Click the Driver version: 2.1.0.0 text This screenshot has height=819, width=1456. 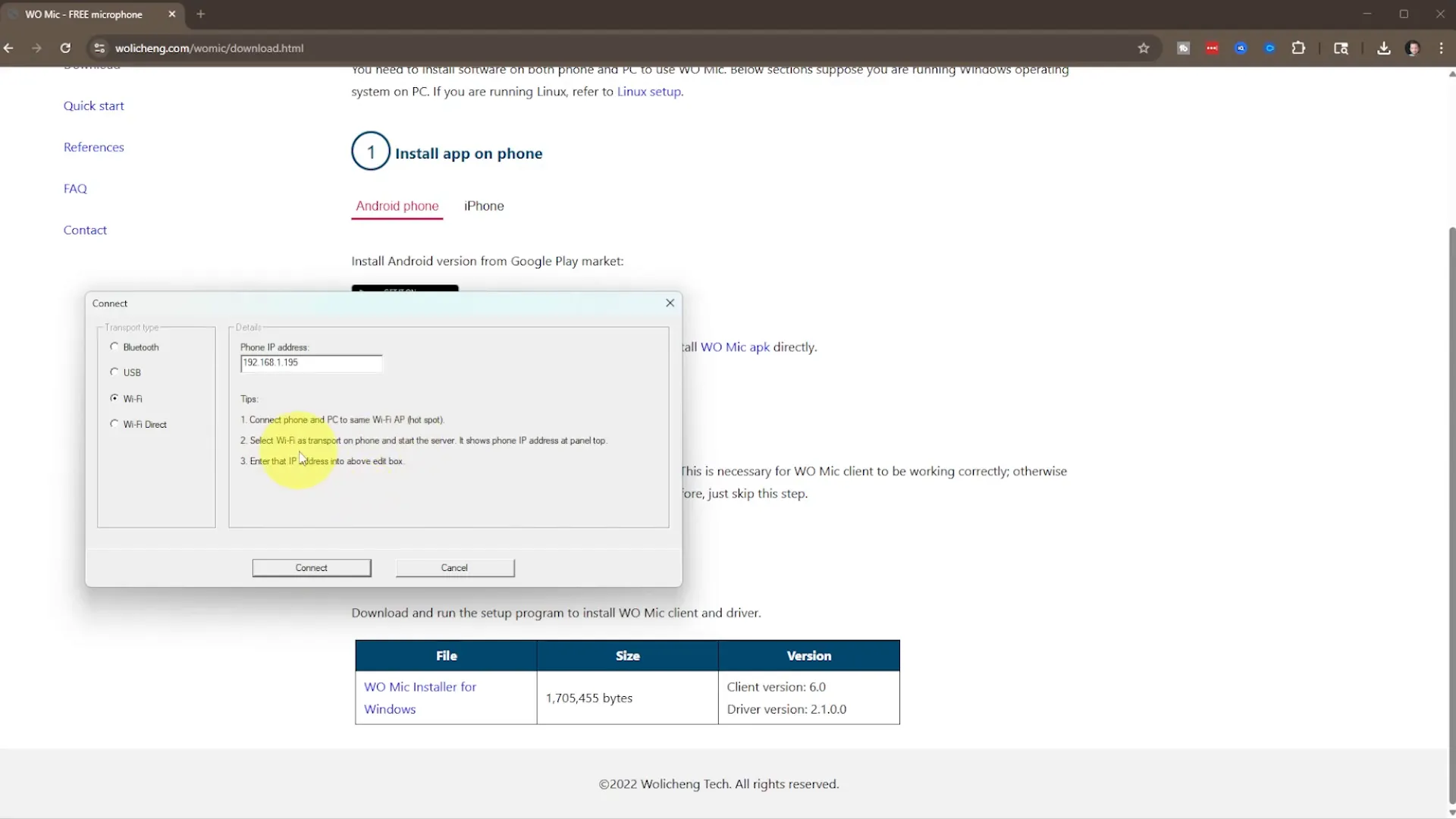point(786,709)
